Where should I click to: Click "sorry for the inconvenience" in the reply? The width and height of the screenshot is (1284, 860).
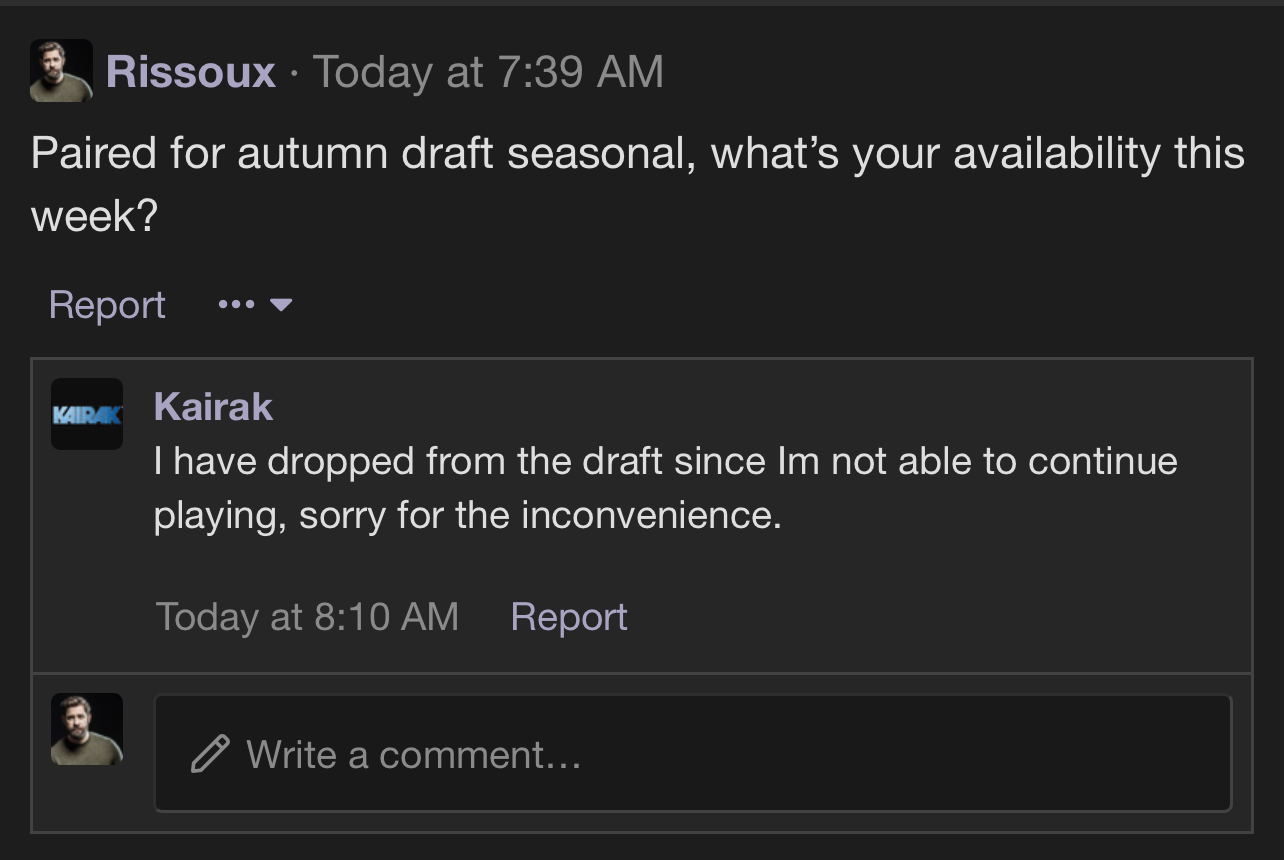pos(540,516)
